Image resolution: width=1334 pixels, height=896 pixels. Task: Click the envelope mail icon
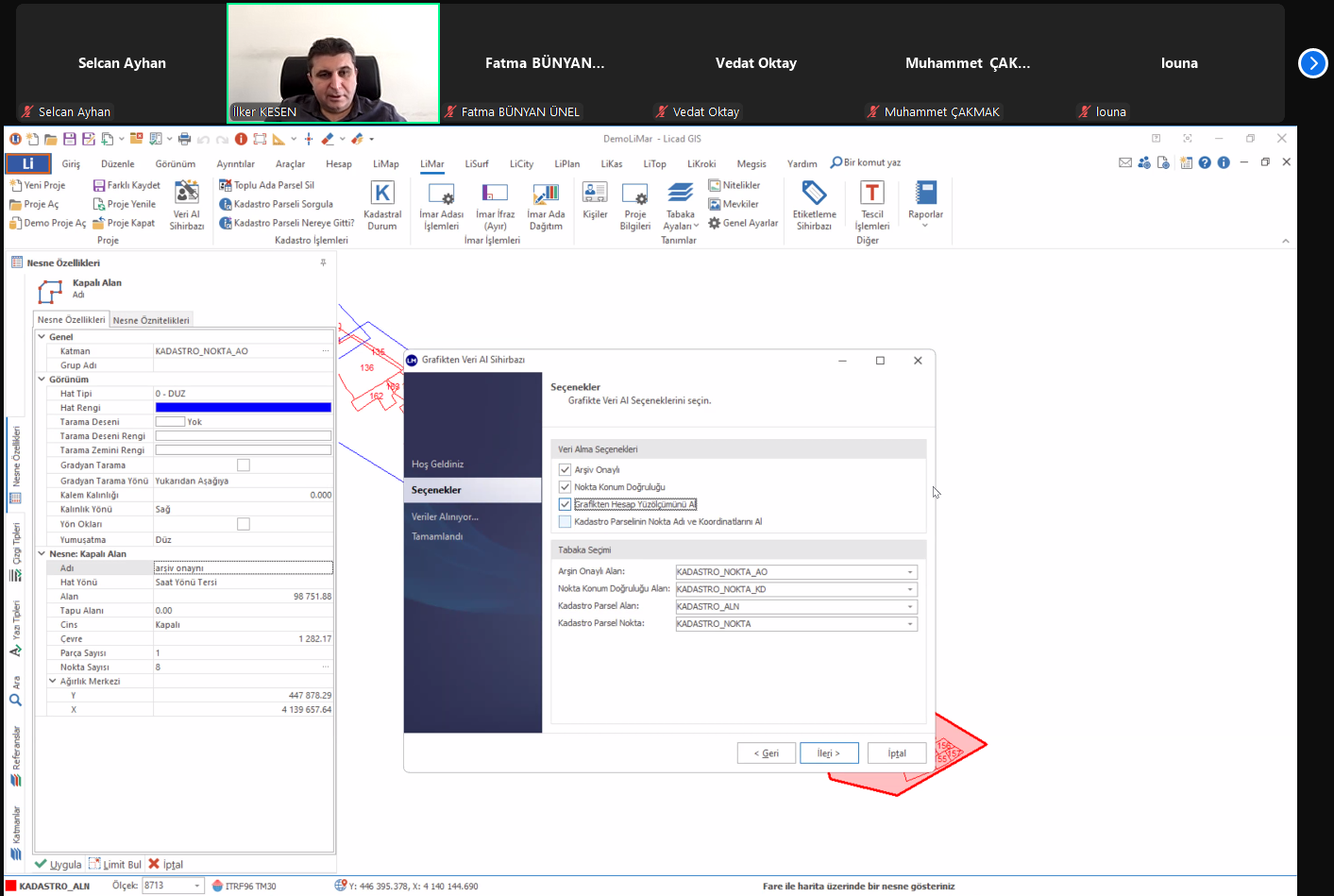pos(1125,162)
